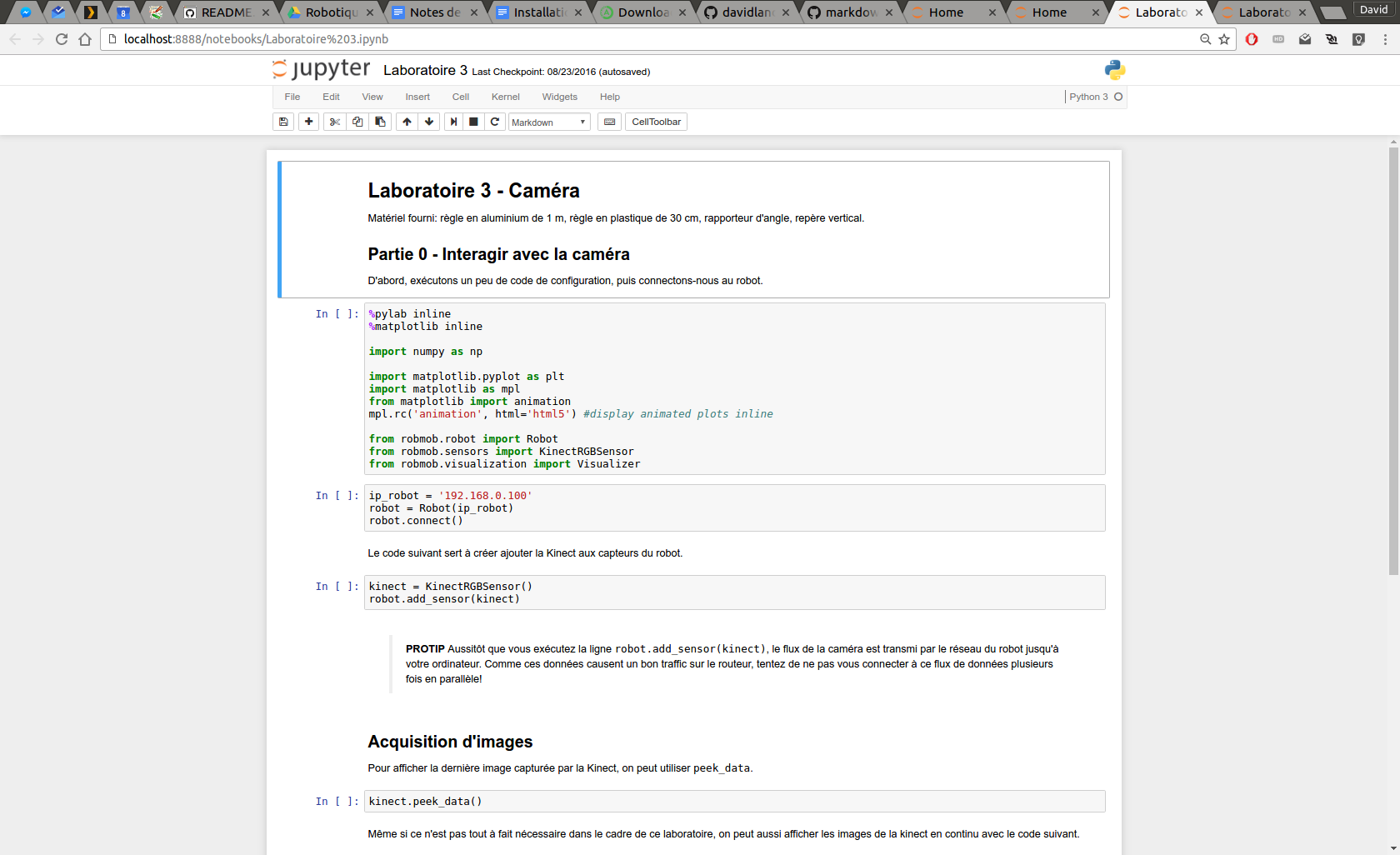Open a new browser tab
Image resolution: width=1400 pixels, height=855 pixels.
tap(1332, 12)
